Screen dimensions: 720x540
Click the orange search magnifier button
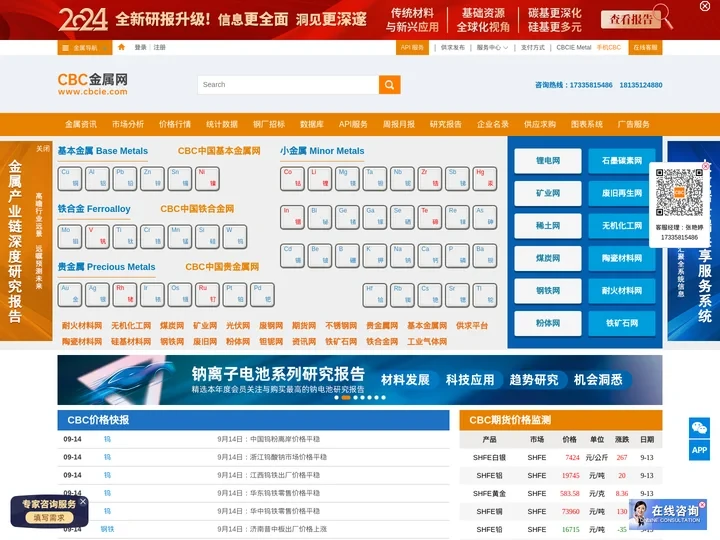[x=389, y=84]
